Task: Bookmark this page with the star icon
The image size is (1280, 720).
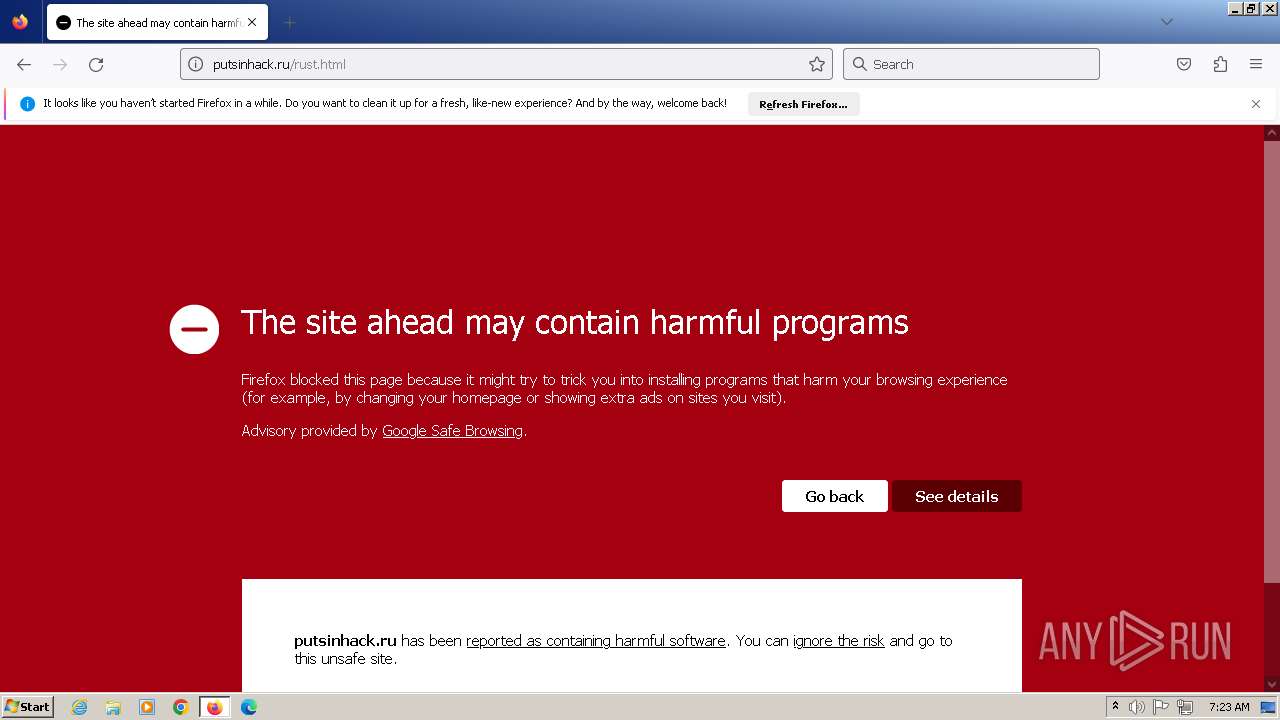Action: coord(817,64)
